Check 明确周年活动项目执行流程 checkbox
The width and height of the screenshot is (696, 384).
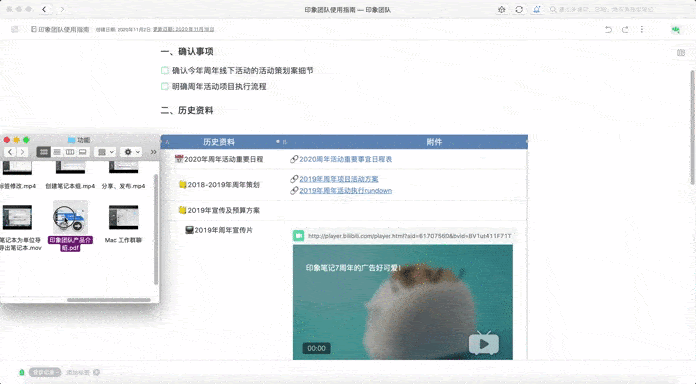[x=165, y=87]
